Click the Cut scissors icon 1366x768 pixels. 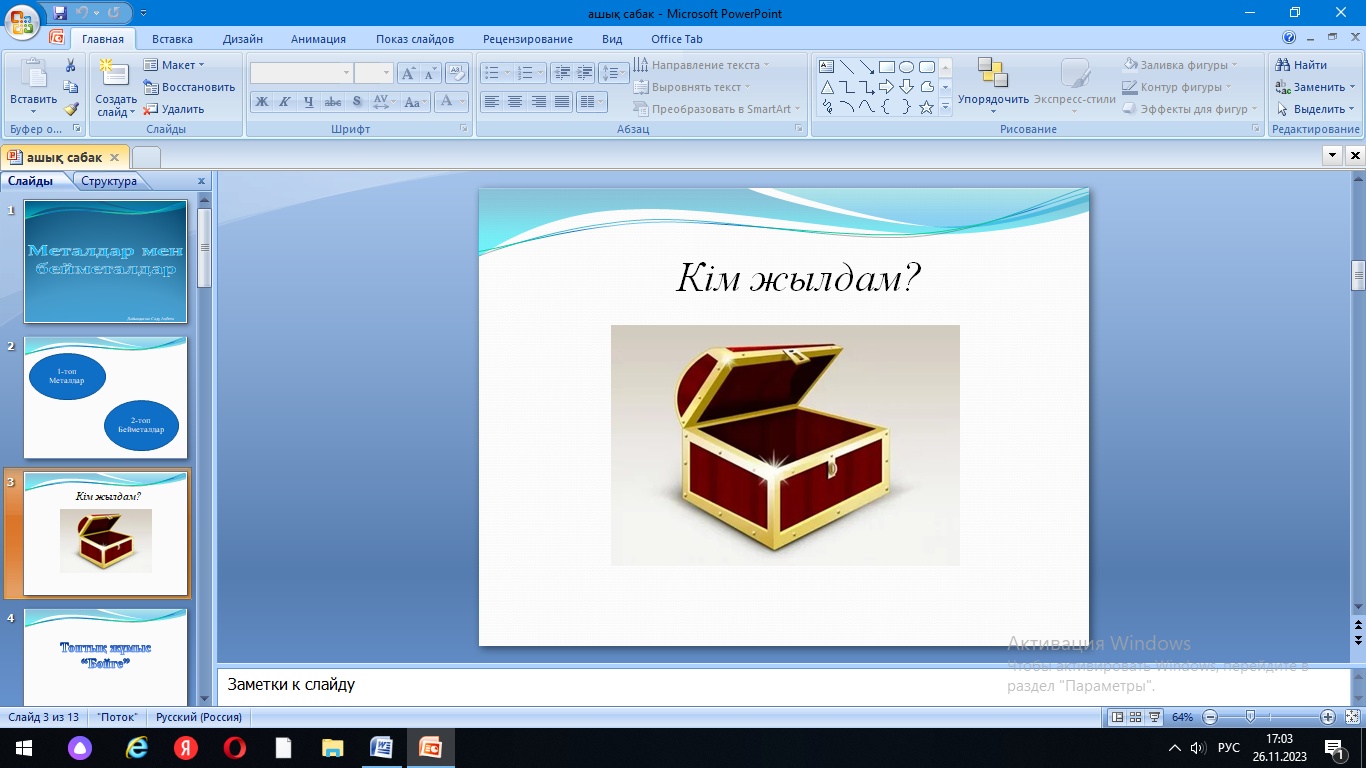[x=71, y=65]
